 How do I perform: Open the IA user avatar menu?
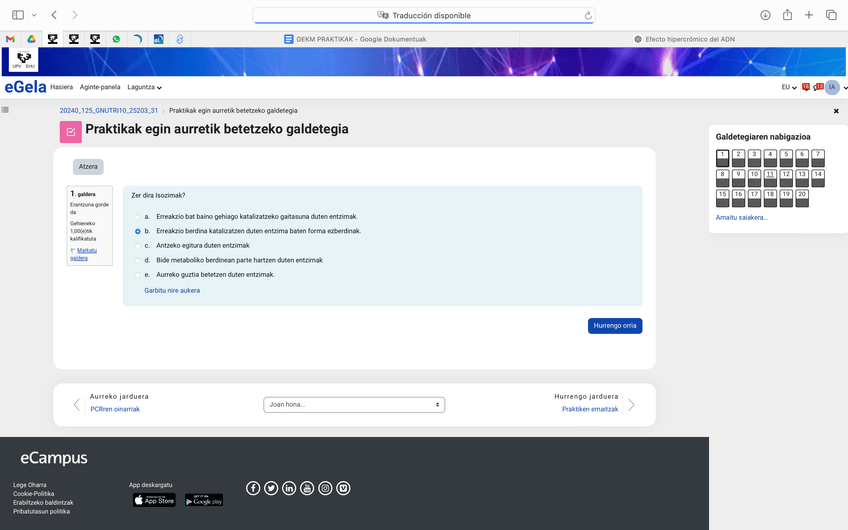pyautogui.click(x=832, y=87)
